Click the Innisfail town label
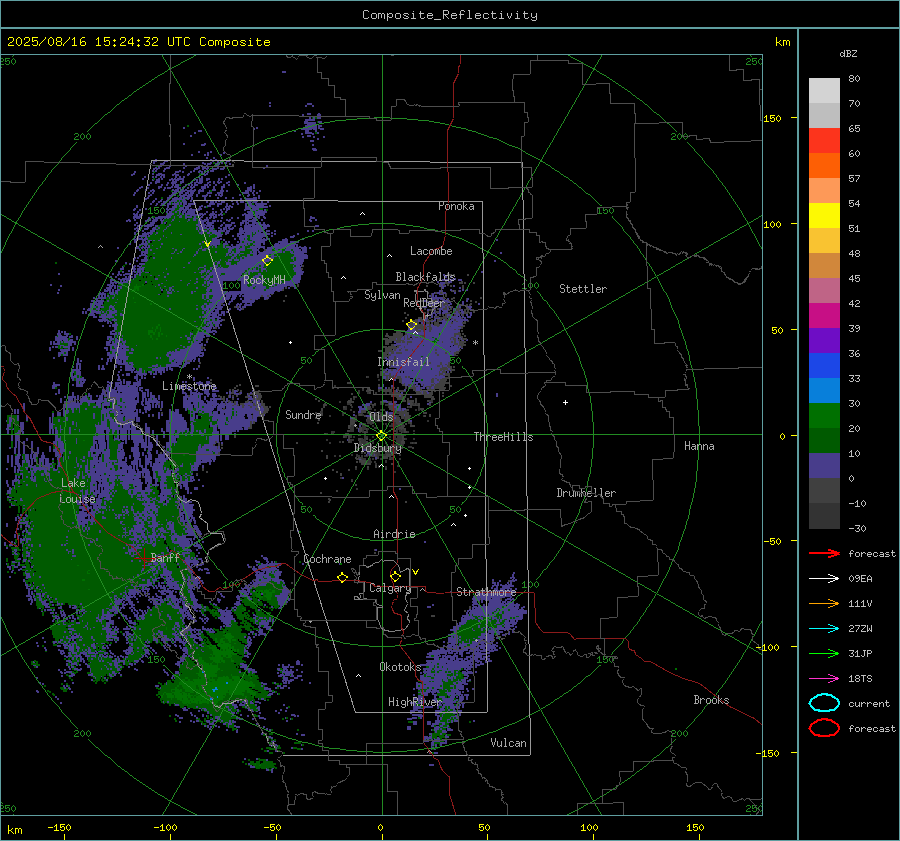Image resolution: width=900 pixels, height=841 pixels. [x=403, y=362]
